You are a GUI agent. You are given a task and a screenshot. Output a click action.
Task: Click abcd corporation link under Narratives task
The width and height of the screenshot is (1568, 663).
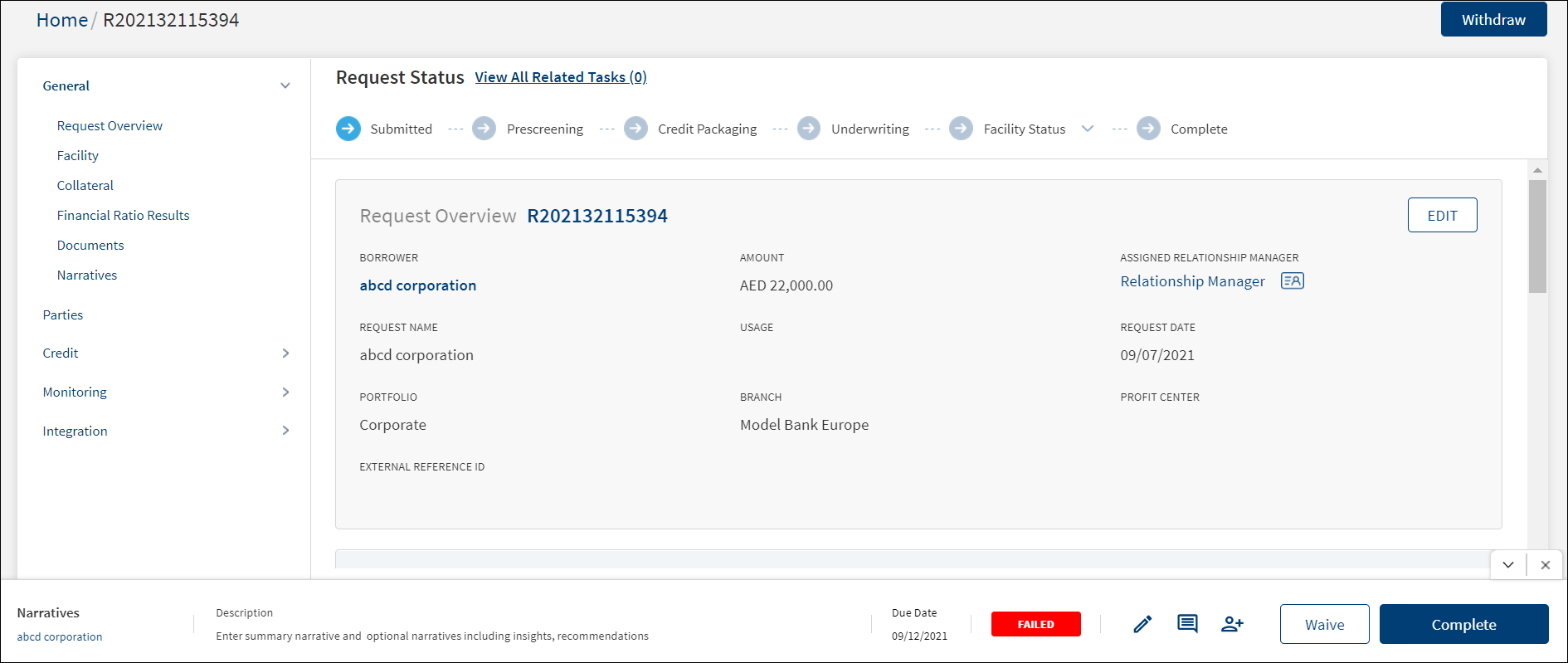[x=60, y=637]
